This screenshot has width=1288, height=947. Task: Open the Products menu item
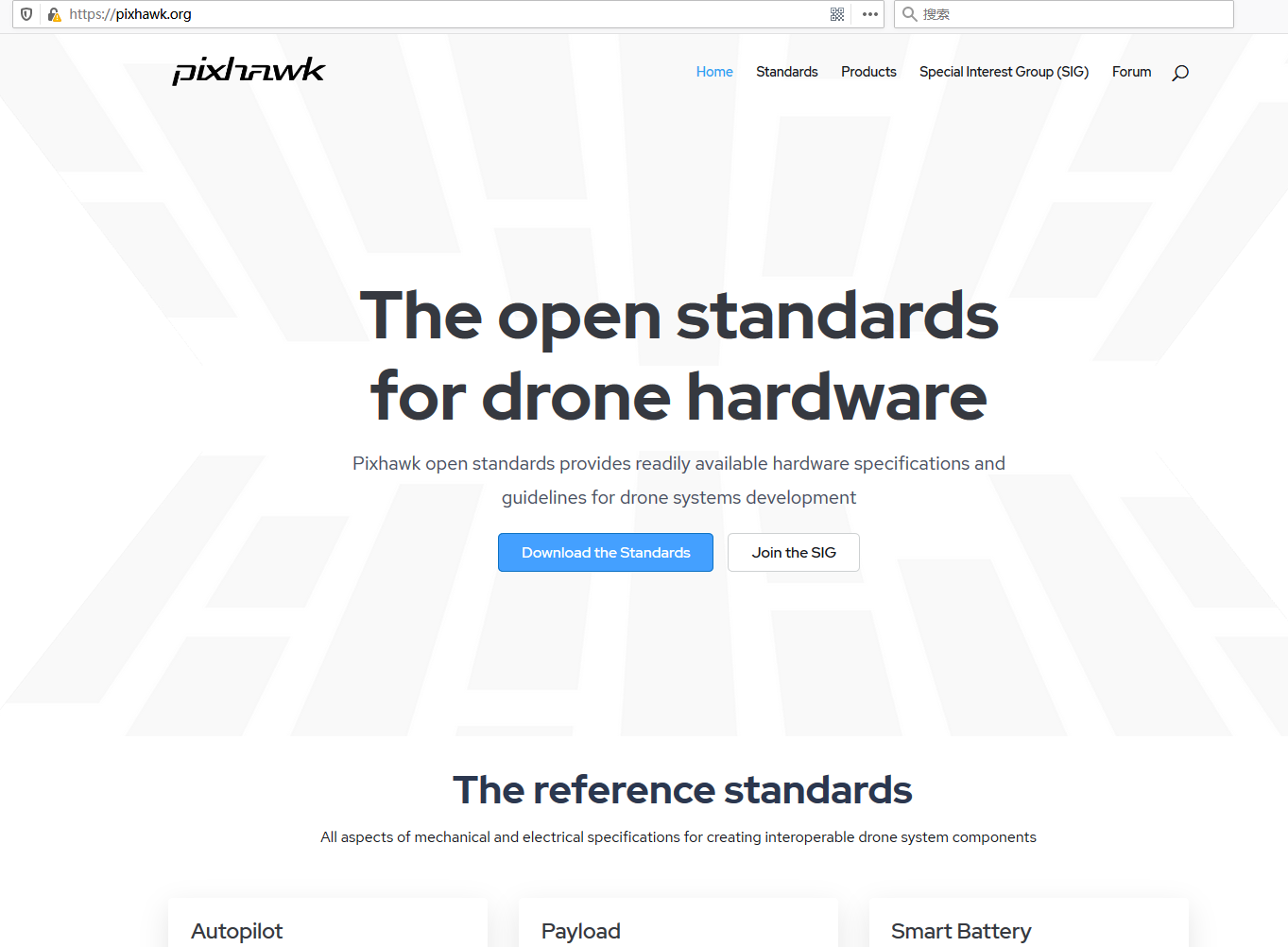tap(868, 72)
